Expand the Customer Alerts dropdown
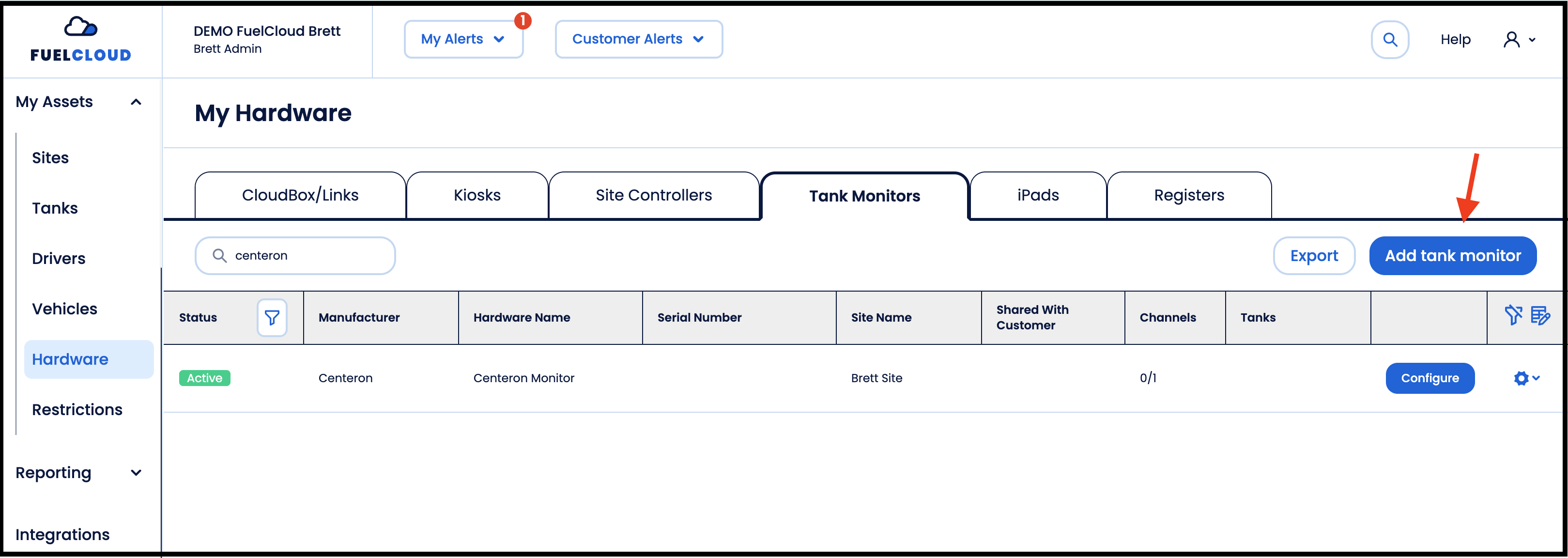Screen dimensions: 1568x558 pos(639,40)
